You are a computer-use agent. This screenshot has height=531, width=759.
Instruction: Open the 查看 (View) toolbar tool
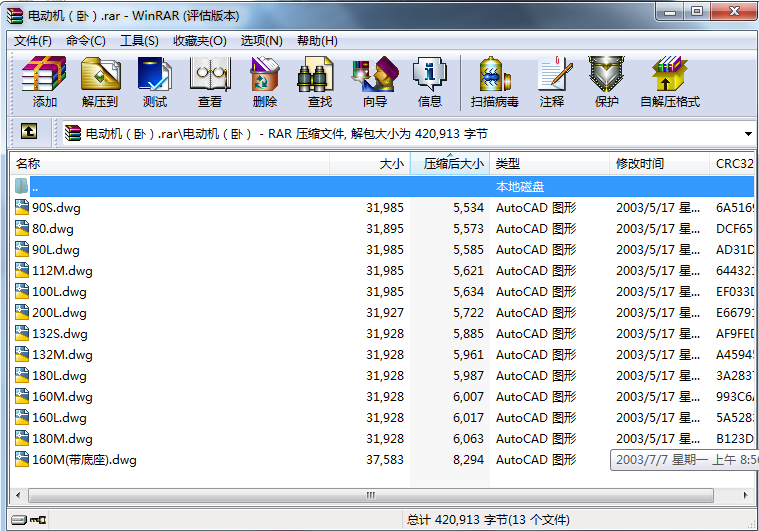tap(209, 81)
